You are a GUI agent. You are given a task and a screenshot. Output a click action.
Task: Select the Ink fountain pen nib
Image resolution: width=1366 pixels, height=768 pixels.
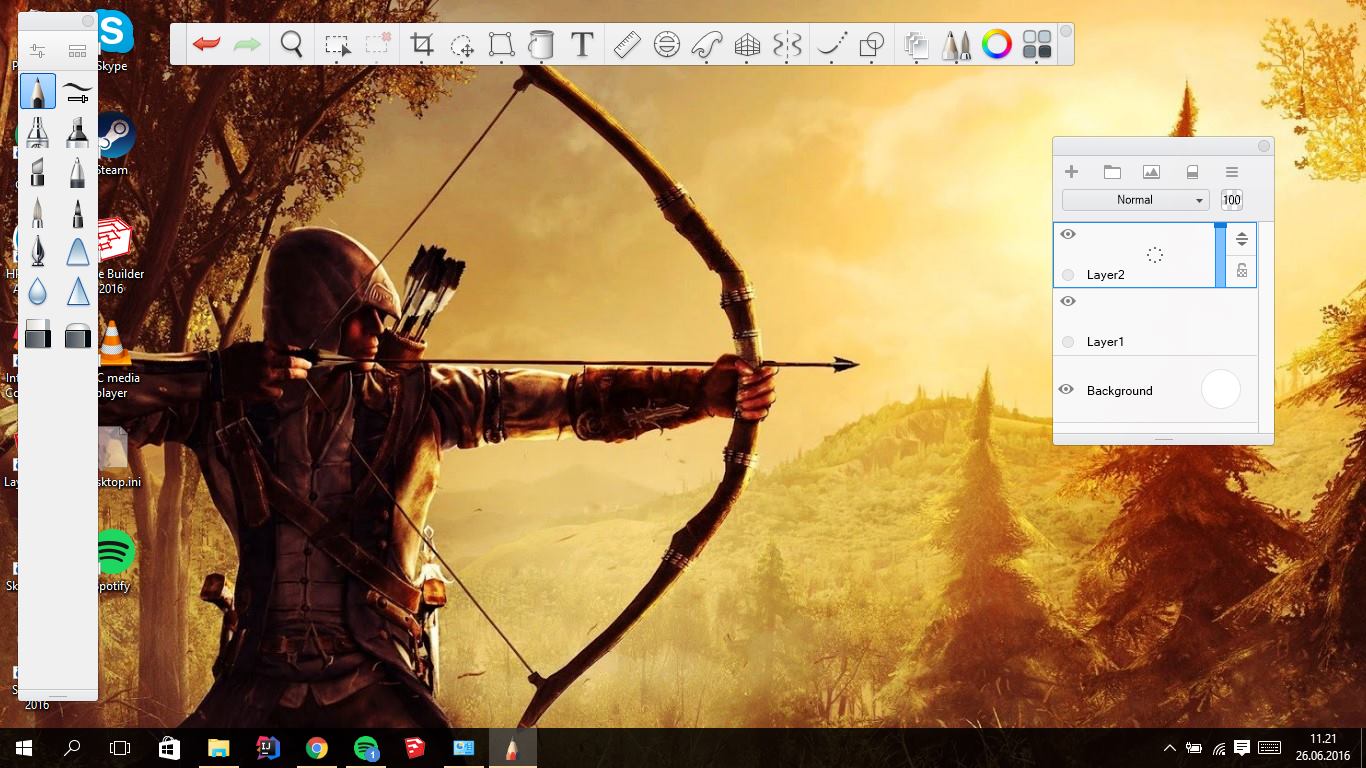(37, 251)
